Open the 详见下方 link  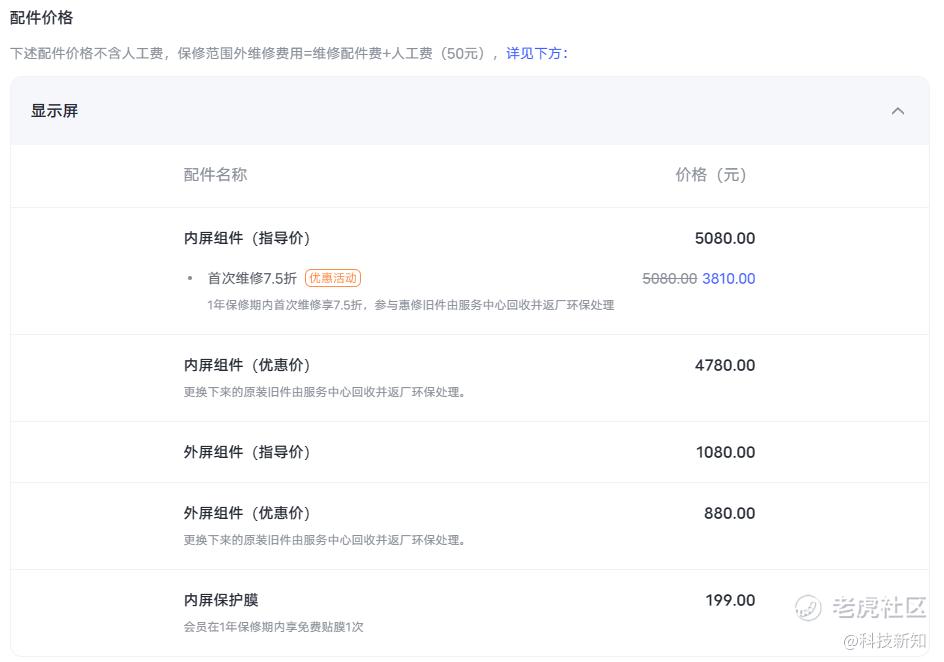[x=534, y=53]
